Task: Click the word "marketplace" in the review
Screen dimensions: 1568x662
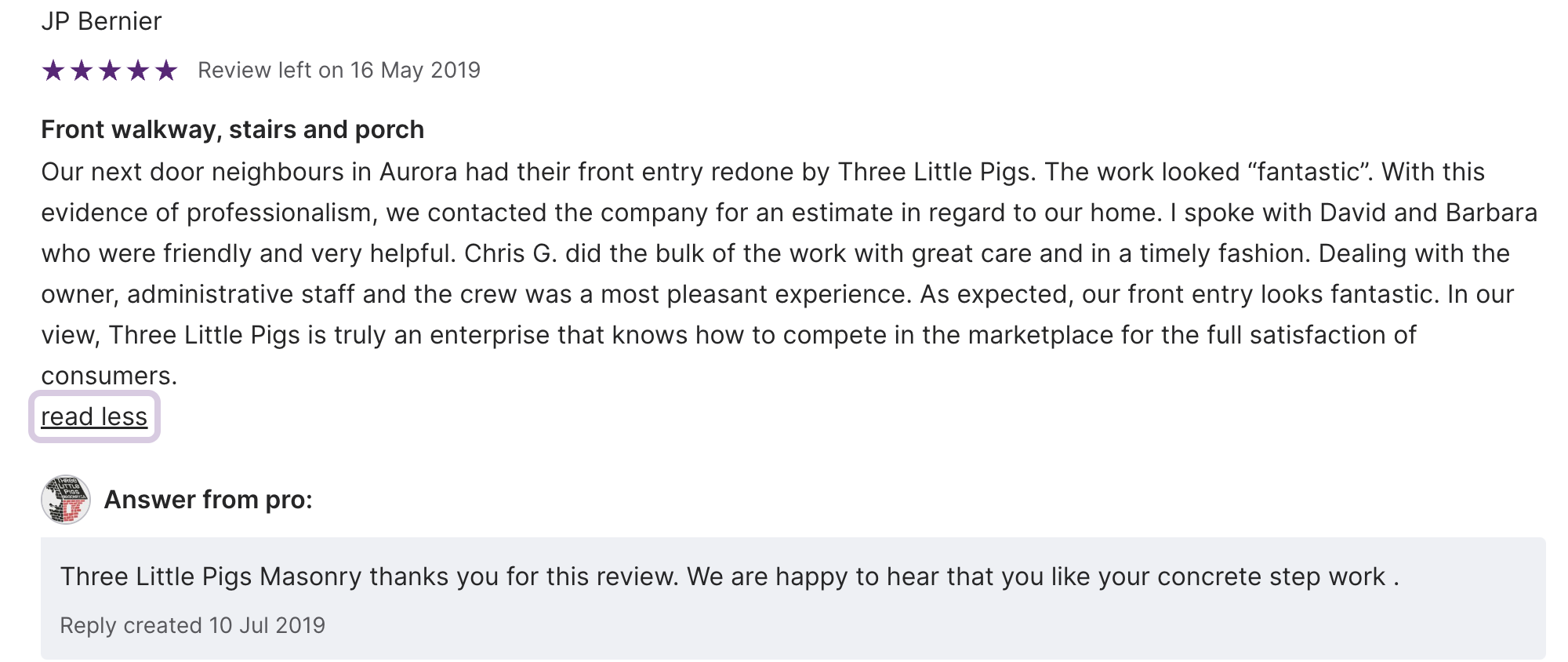Action: pyautogui.click(x=1040, y=335)
